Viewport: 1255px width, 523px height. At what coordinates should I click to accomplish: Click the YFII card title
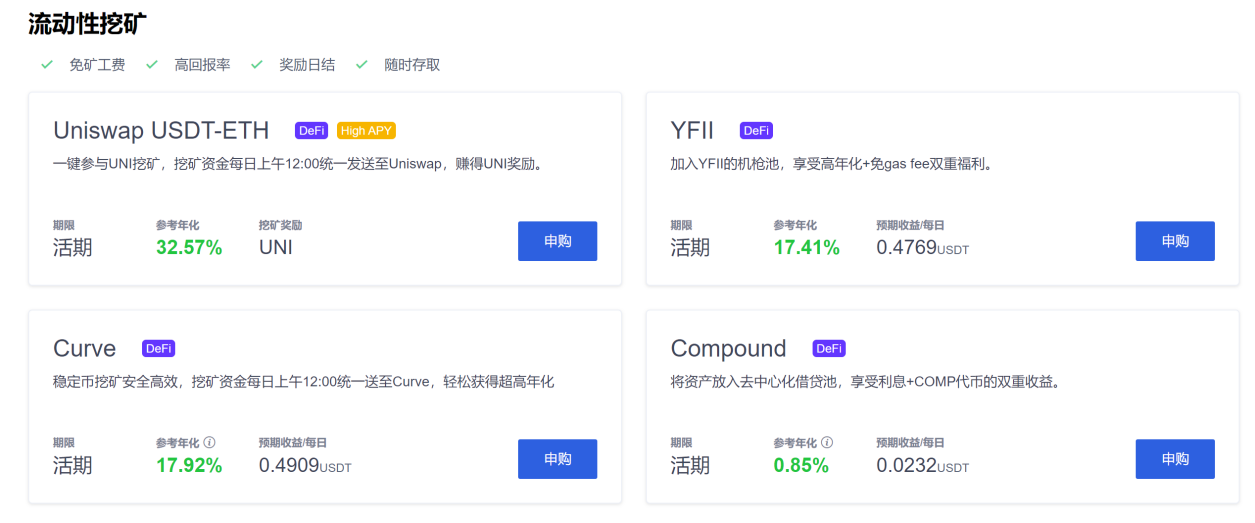point(692,131)
